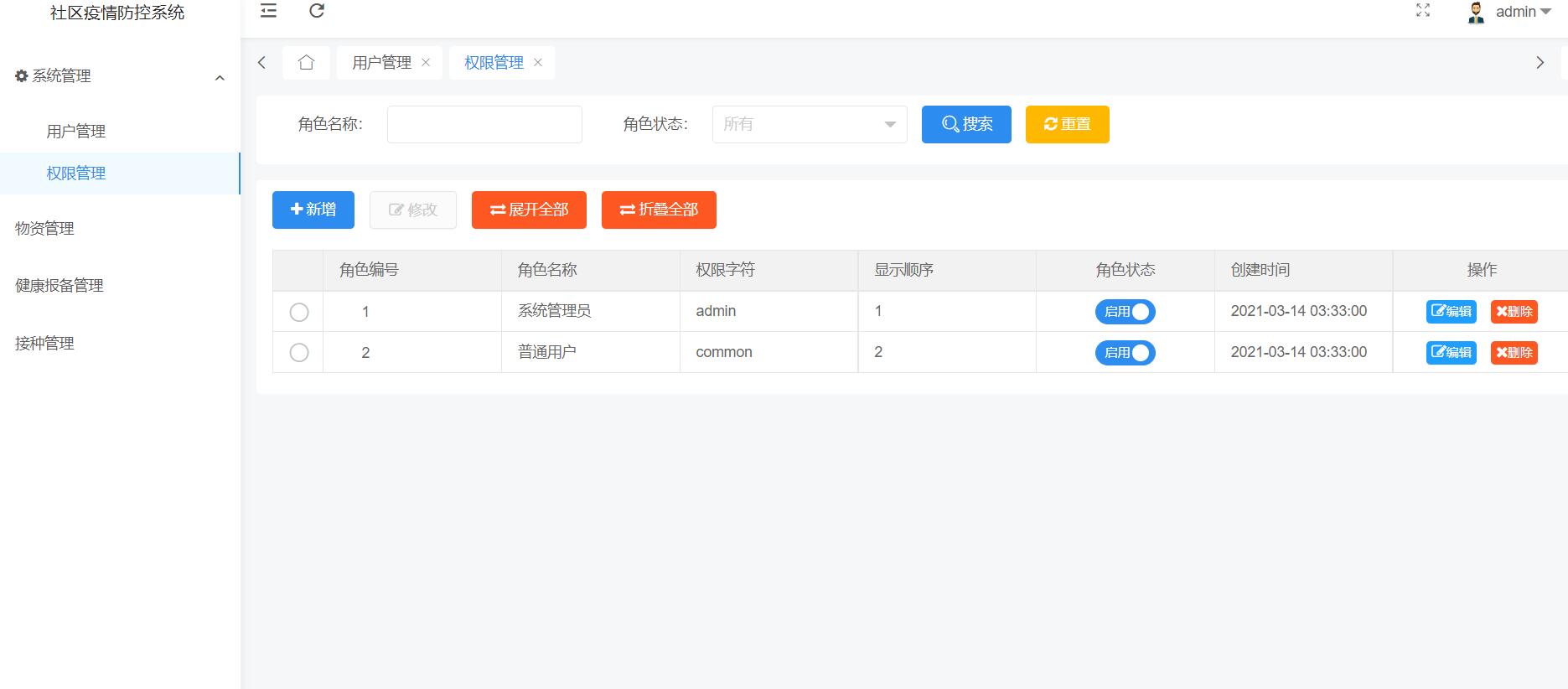Viewport: 1568px width, 689px height.
Task: Focus the 角色名称 input field
Action: pyautogui.click(x=484, y=124)
